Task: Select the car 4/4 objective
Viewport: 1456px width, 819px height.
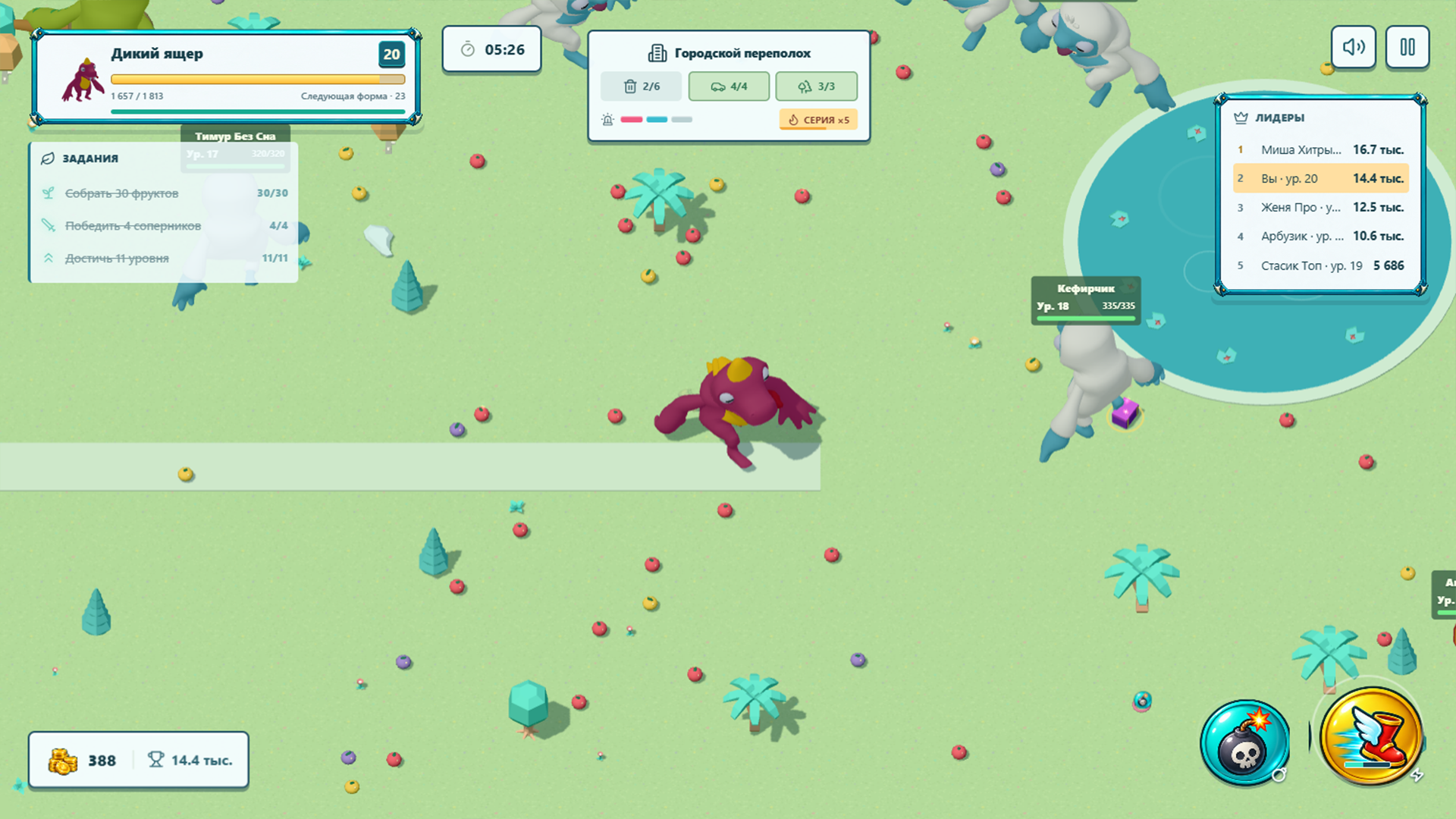Action: point(729,86)
